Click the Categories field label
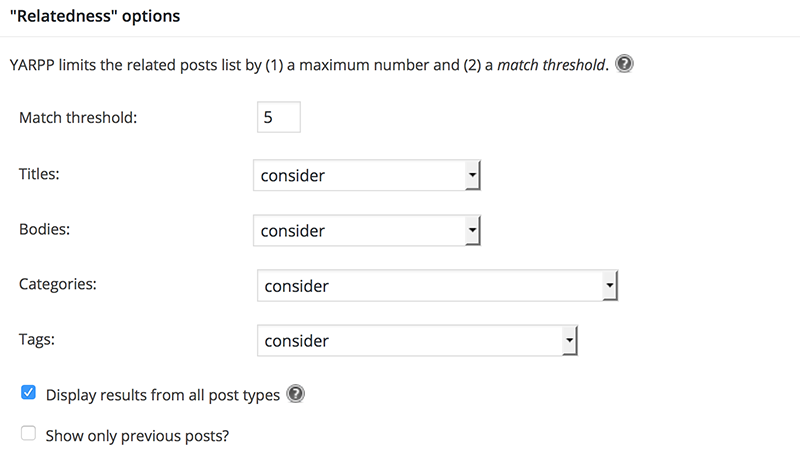 click(x=58, y=284)
